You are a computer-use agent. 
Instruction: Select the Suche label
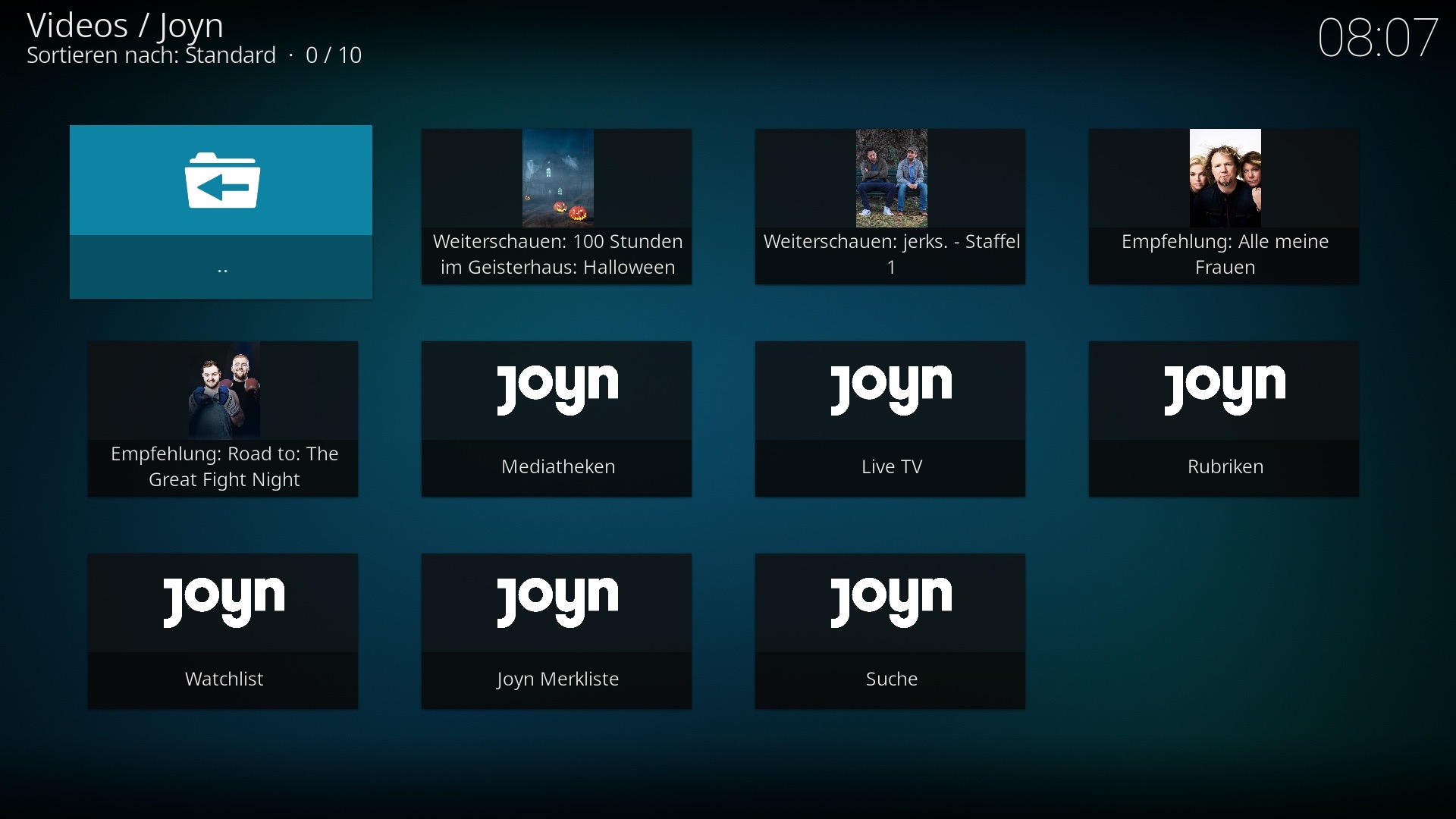click(x=892, y=679)
